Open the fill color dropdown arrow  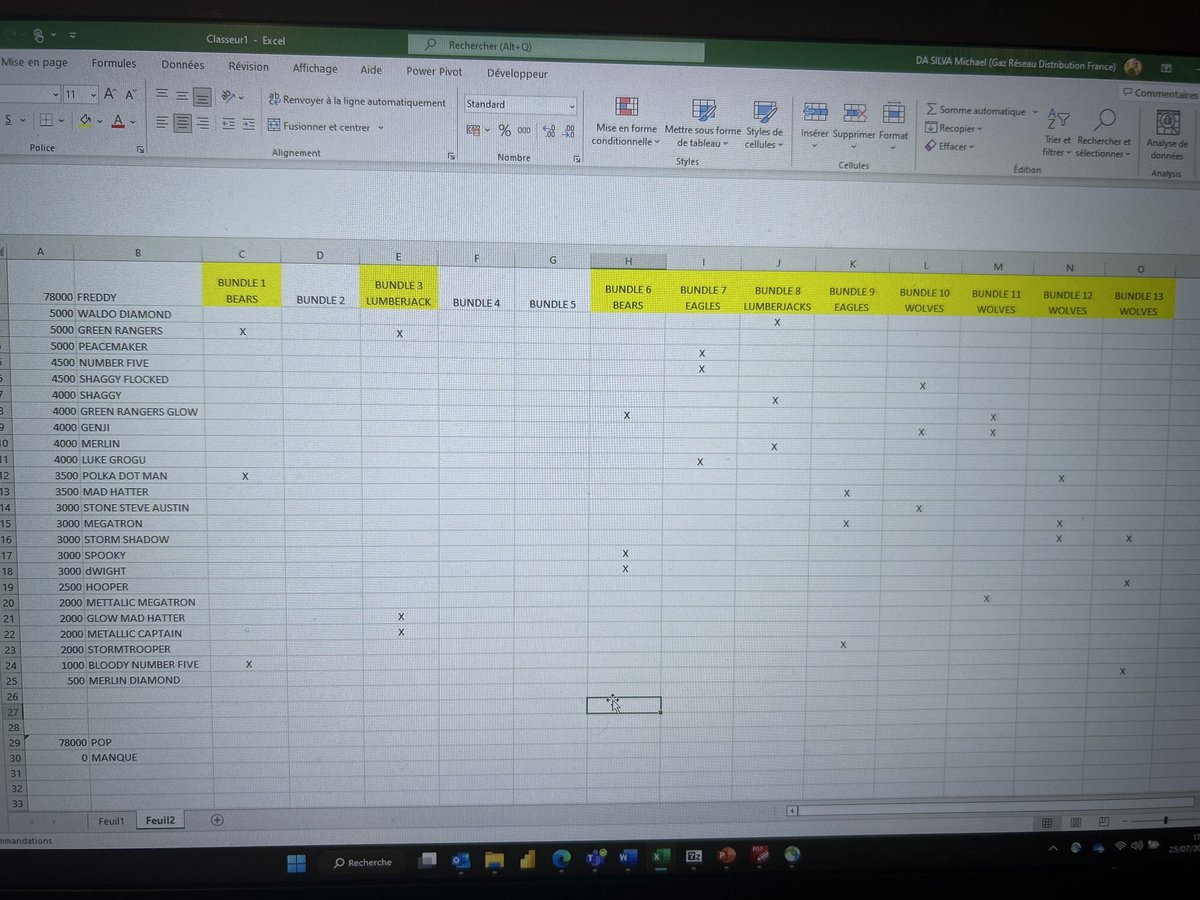100,123
